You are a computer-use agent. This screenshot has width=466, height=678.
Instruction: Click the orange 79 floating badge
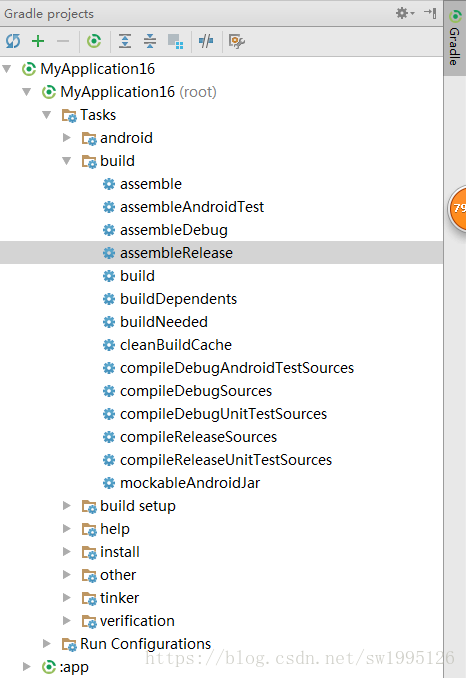(x=457, y=209)
